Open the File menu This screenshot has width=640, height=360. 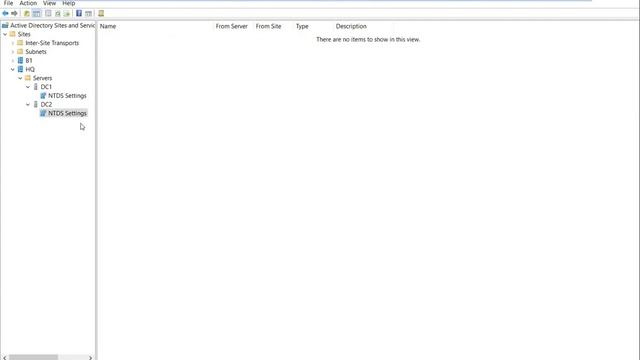tap(8, 3)
